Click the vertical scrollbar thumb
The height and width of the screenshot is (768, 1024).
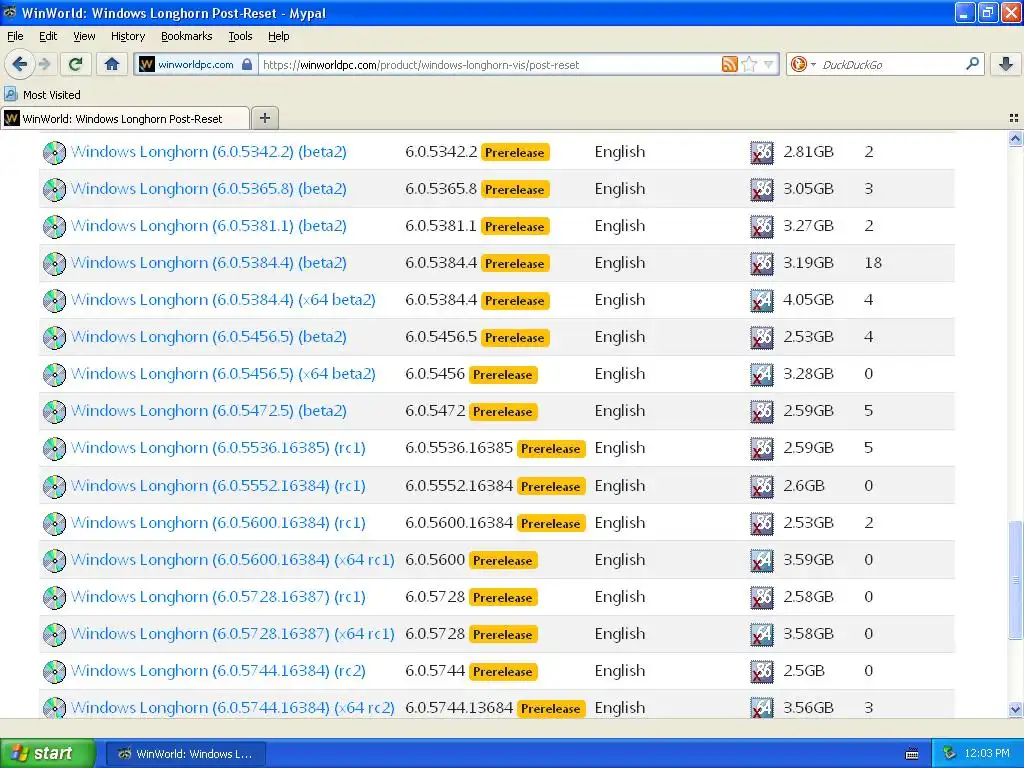pos(1015,580)
